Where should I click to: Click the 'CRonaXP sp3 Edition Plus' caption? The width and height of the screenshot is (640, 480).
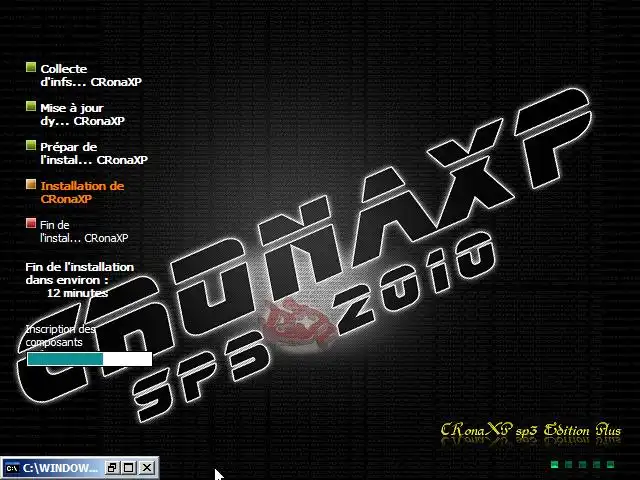[531, 431]
